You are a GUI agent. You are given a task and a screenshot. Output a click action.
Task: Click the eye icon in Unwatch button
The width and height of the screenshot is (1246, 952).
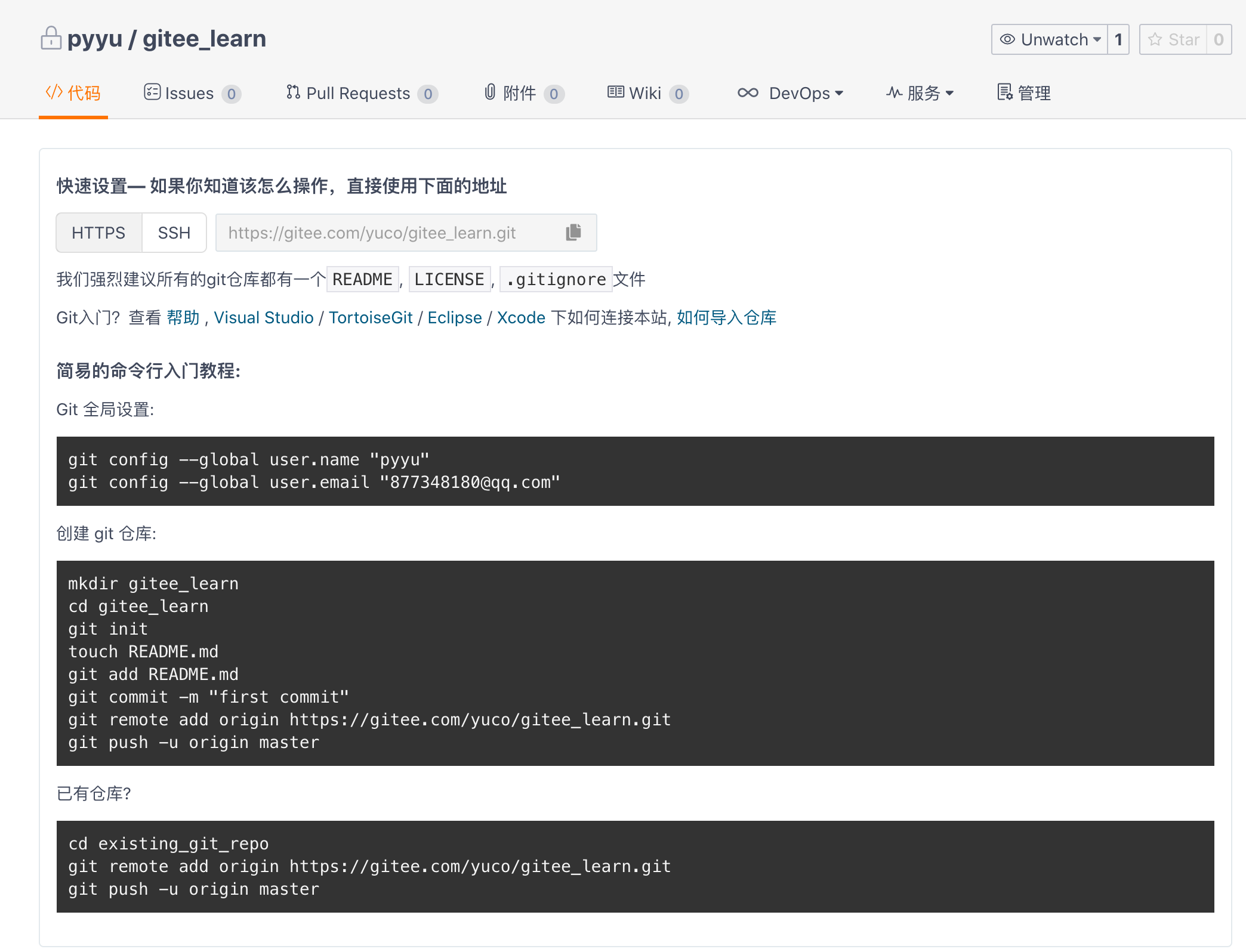1007,39
